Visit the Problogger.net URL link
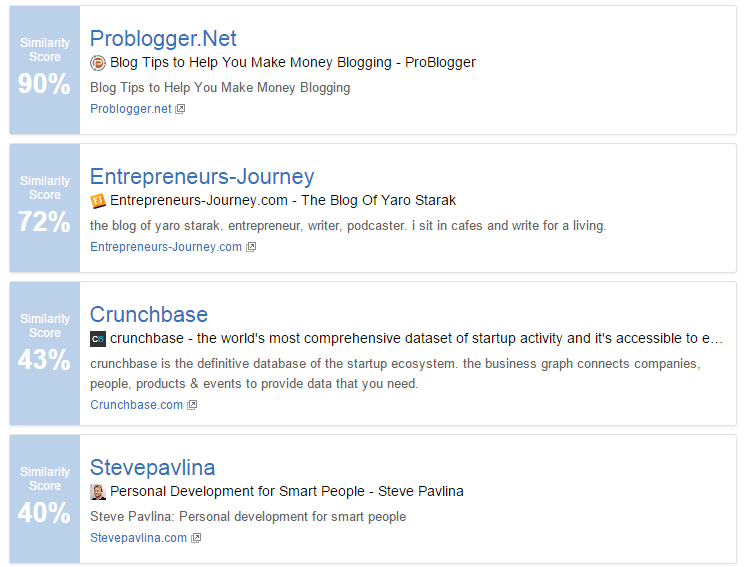Screen dimensions: 747x567 (131, 109)
